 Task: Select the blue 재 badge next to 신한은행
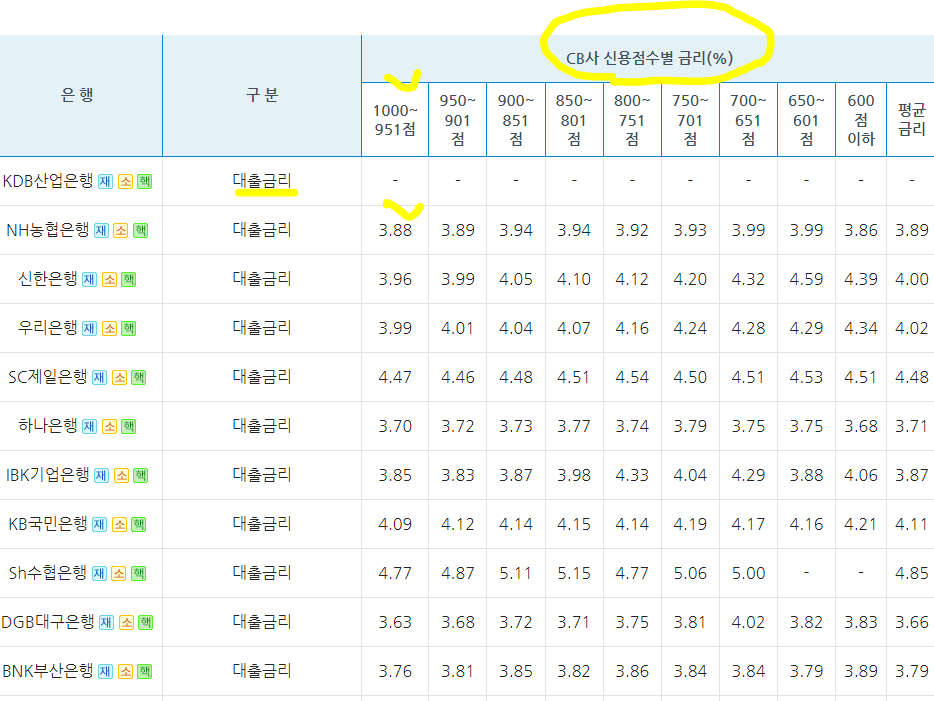coord(89,279)
